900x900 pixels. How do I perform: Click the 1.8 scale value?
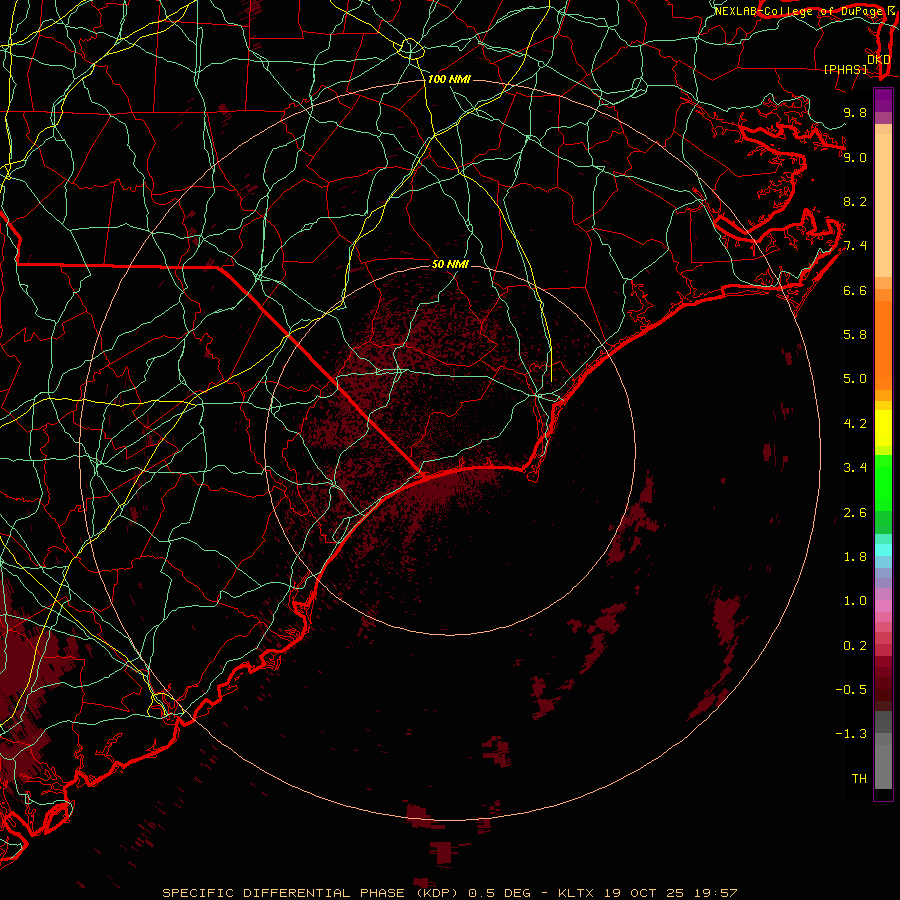click(x=855, y=557)
